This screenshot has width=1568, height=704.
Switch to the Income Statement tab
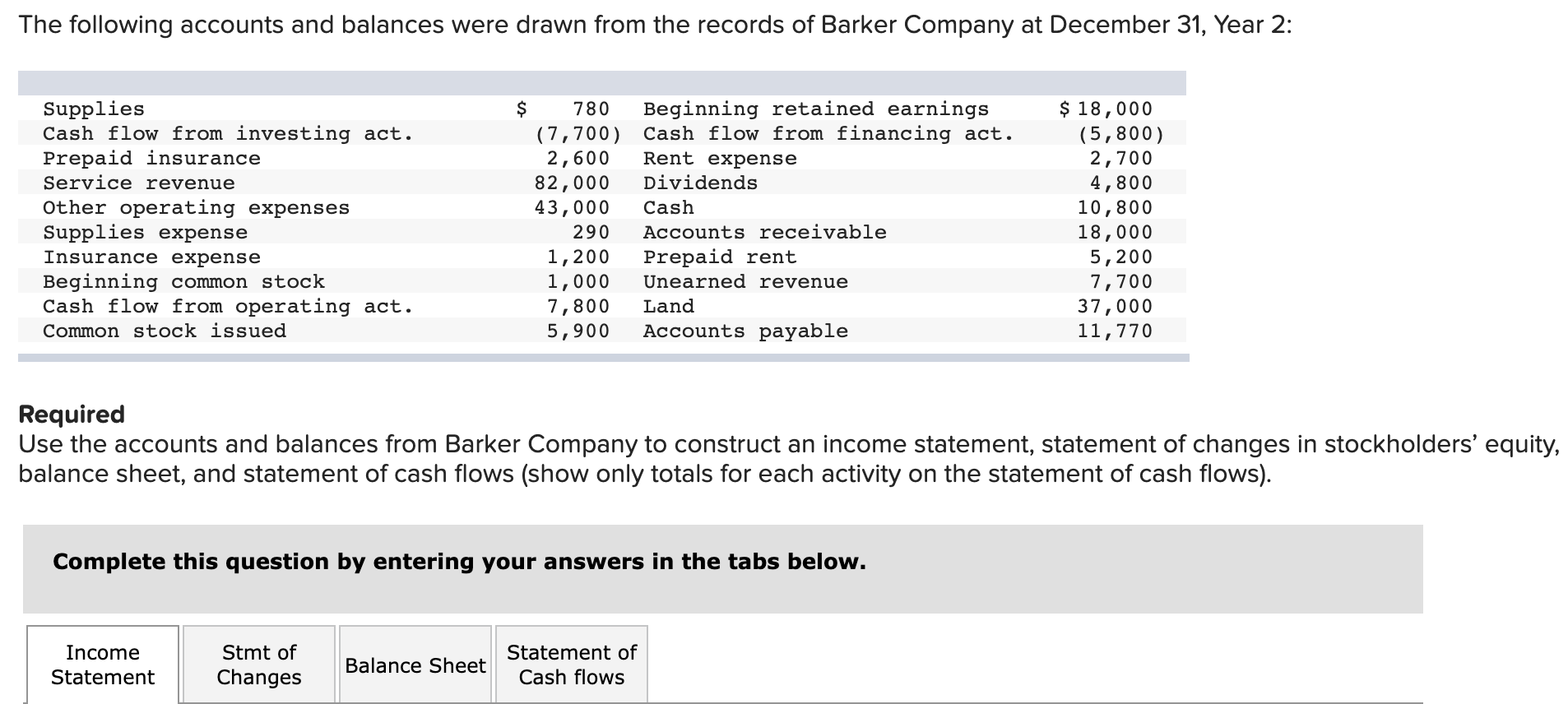(x=100, y=665)
